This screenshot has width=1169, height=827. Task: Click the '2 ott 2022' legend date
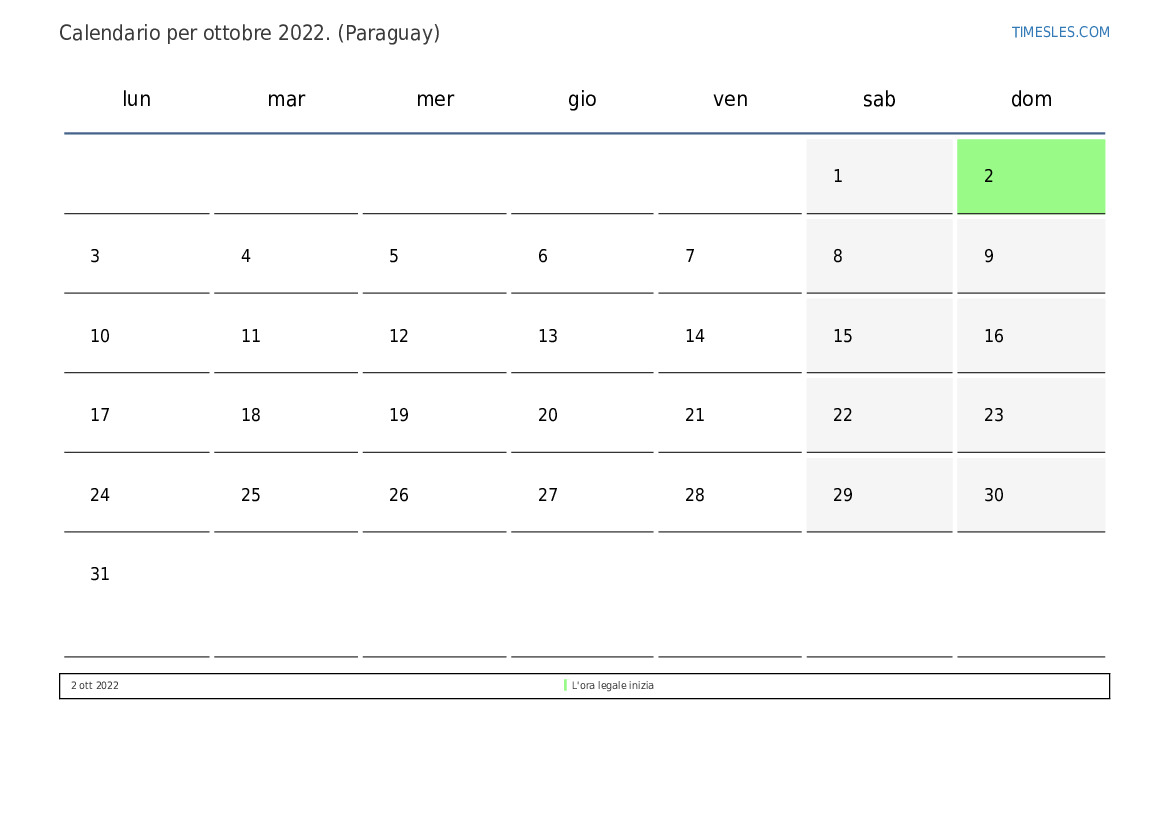point(95,686)
